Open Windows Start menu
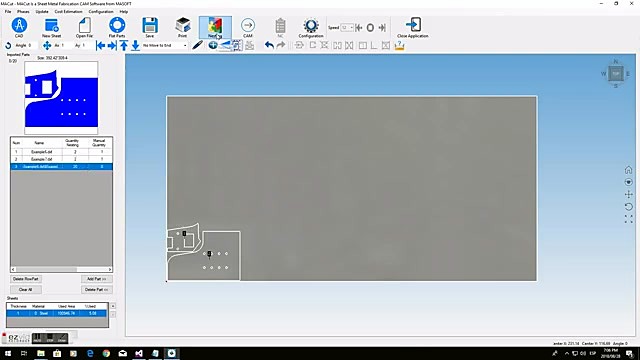The image size is (640, 360). pos(8,353)
